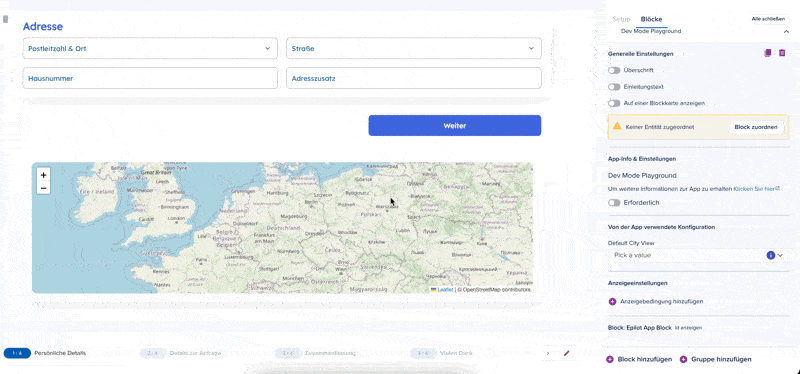This screenshot has height=374, width=800.
Task: Click plus icon beside Block hinzufügen
Action: (610, 359)
